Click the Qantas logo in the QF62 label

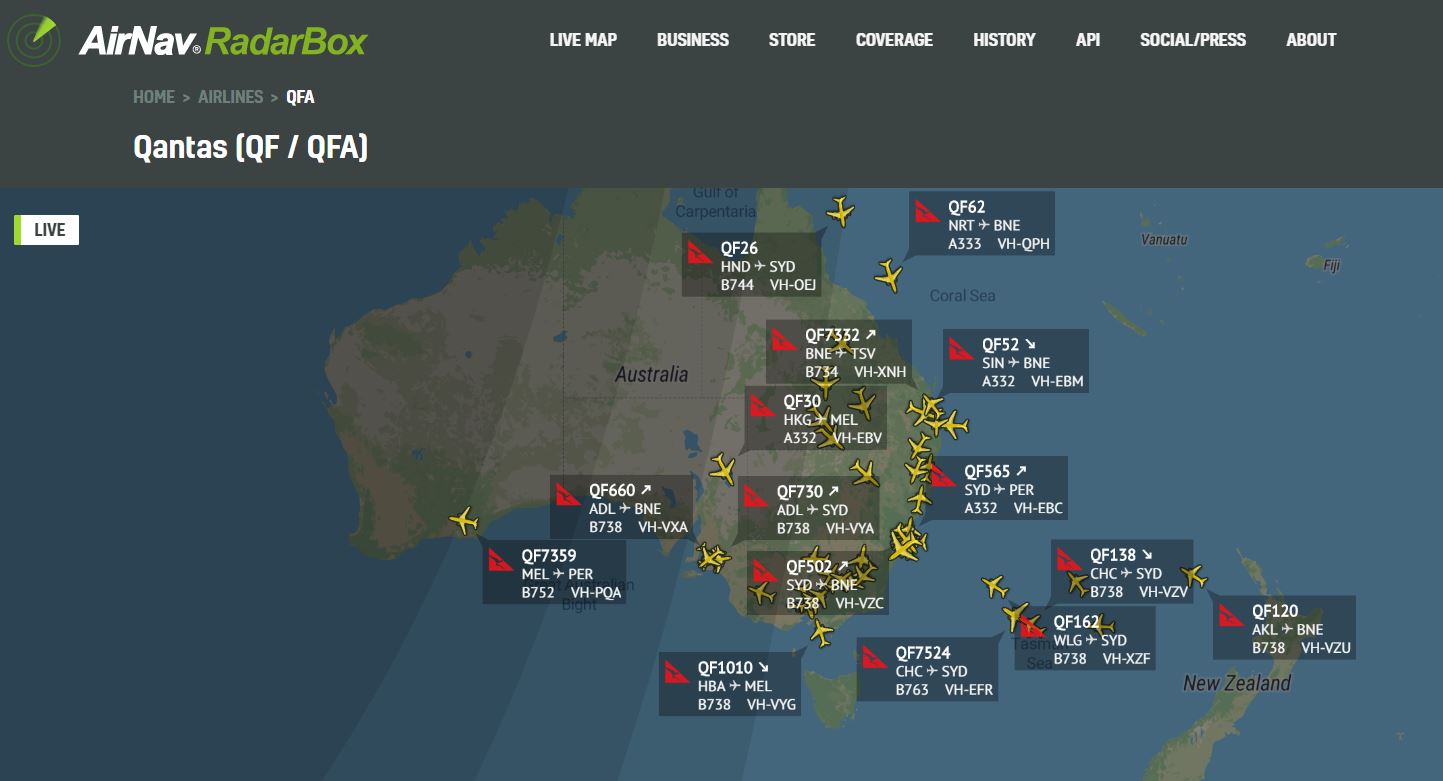(927, 211)
